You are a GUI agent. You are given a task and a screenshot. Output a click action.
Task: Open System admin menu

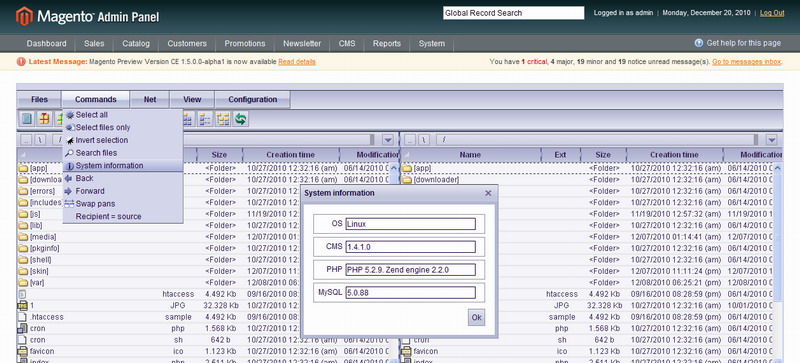coord(432,43)
